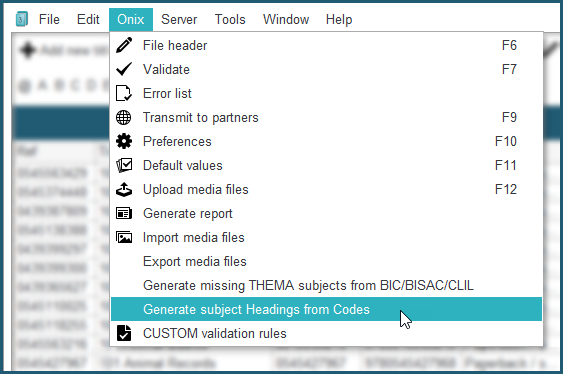Image resolution: width=563 pixels, height=374 pixels.
Task: Click the pencil icon beside File header
Action: pos(124,45)
